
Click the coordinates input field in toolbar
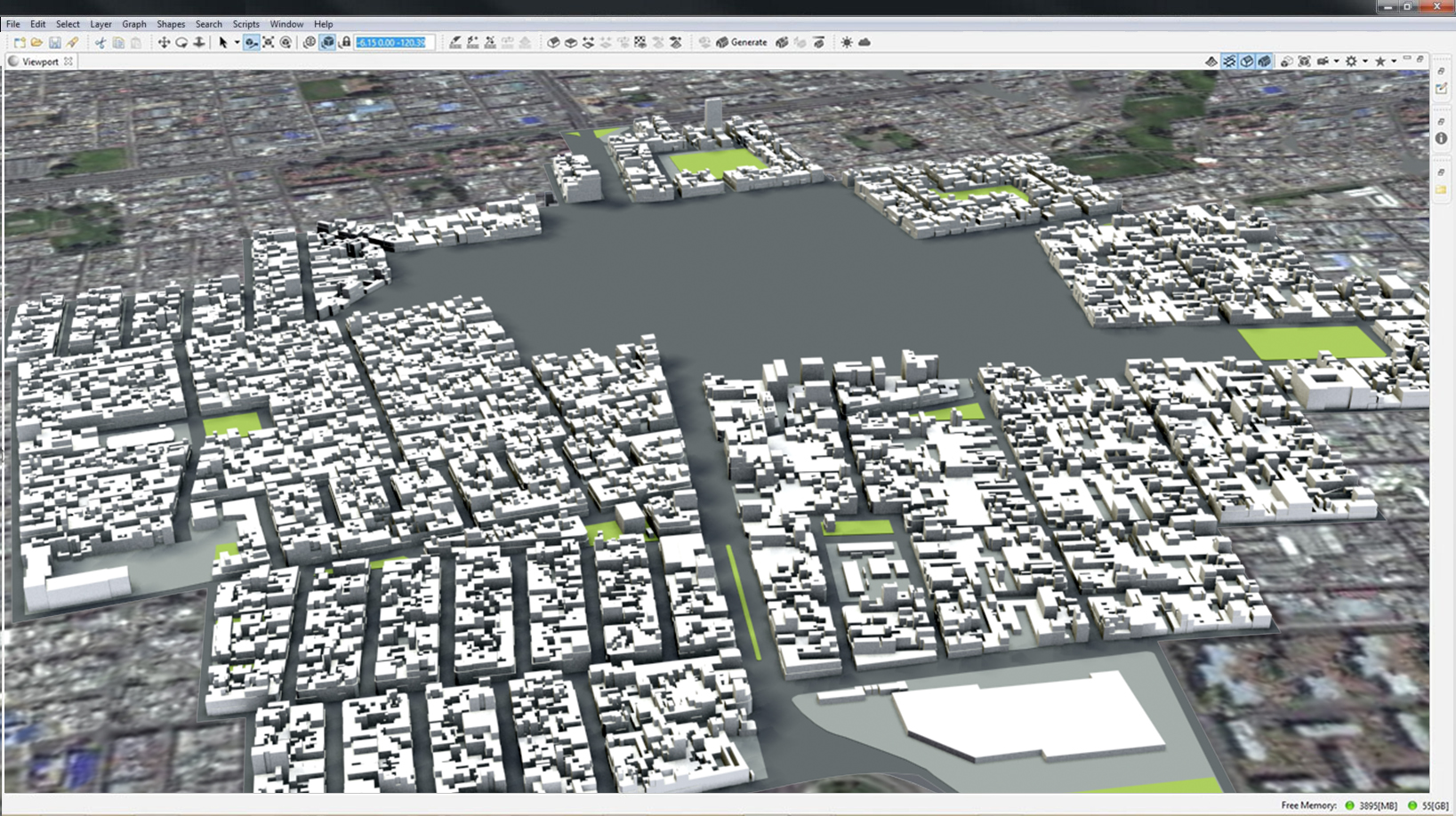click(392, 43)
